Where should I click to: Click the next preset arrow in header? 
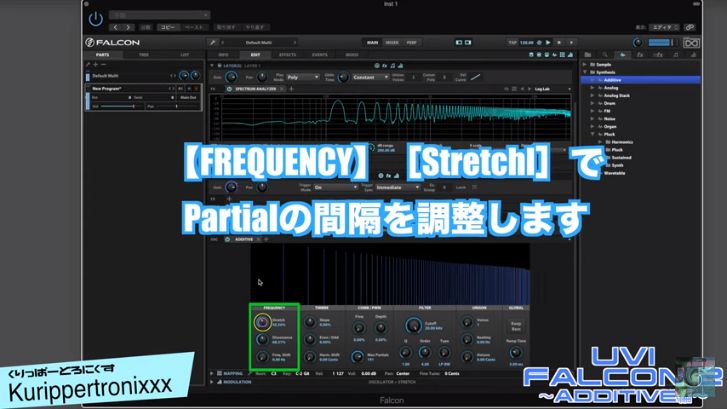coord(128,27)
